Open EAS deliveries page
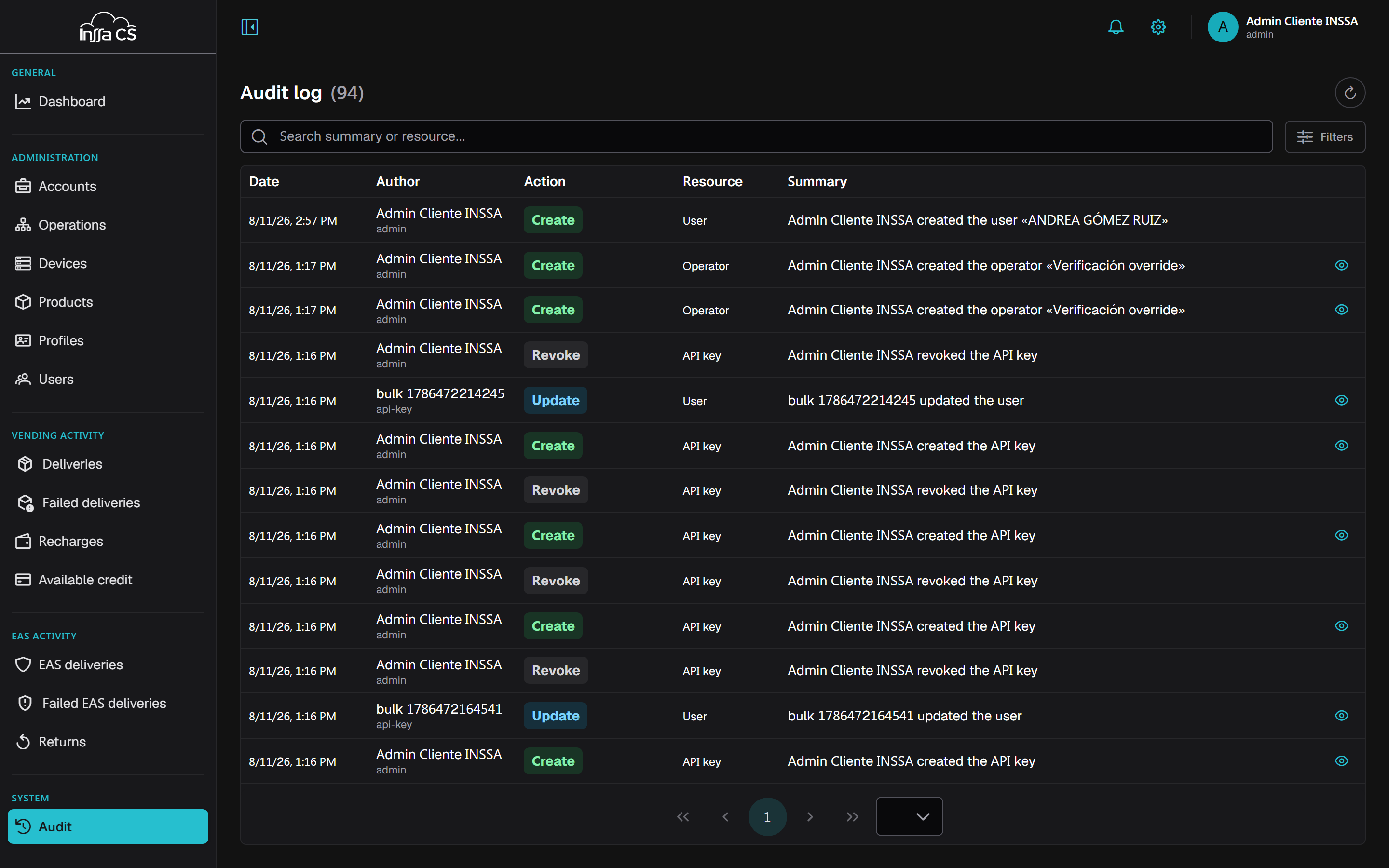 [108, 665]
